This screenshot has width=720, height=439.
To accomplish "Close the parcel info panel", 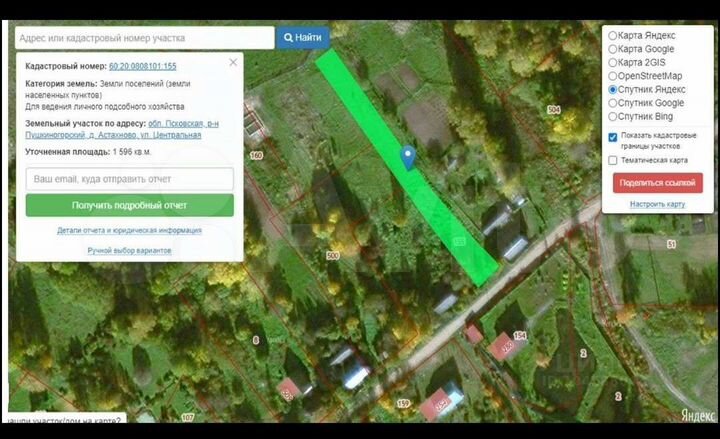I will [x=233, y=62].
